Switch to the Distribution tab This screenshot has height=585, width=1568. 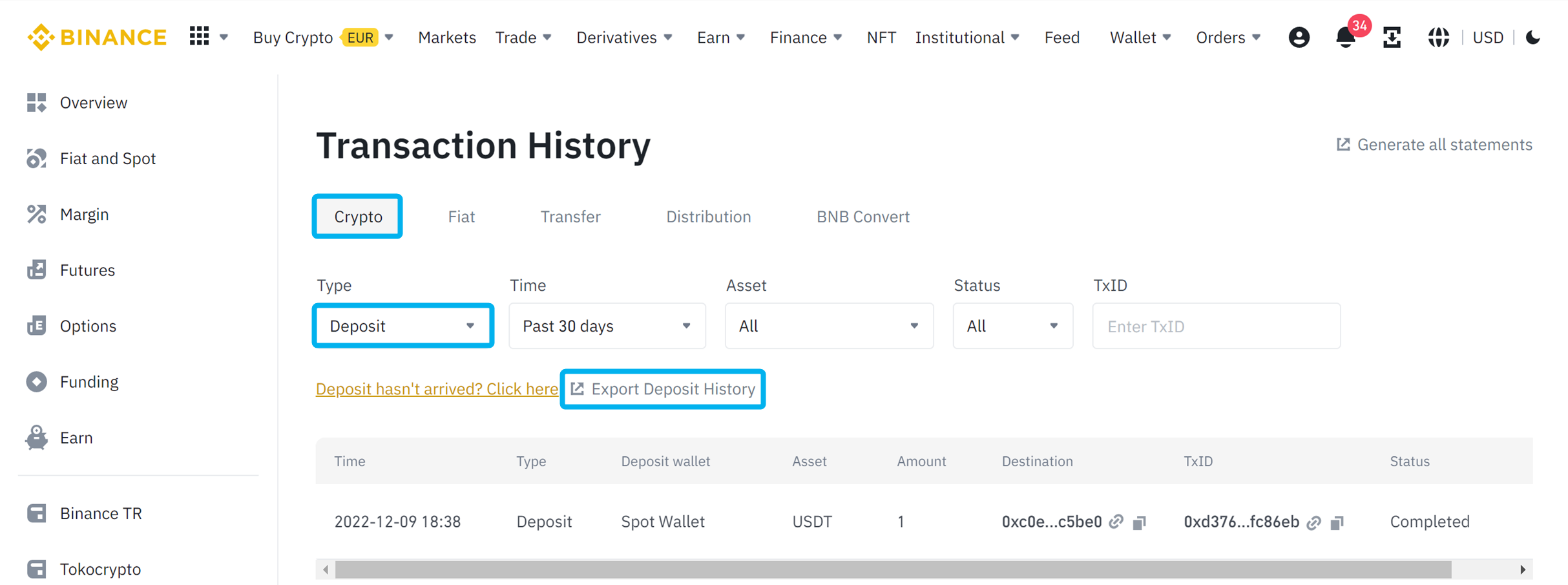708,217
